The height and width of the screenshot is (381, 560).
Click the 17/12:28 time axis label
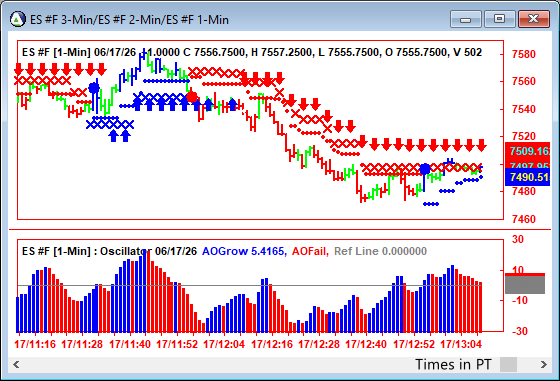click(319, 344)
